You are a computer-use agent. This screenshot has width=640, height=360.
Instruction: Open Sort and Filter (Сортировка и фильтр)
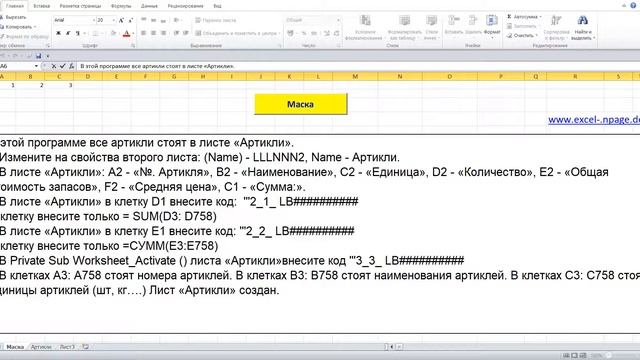(556, 27)
